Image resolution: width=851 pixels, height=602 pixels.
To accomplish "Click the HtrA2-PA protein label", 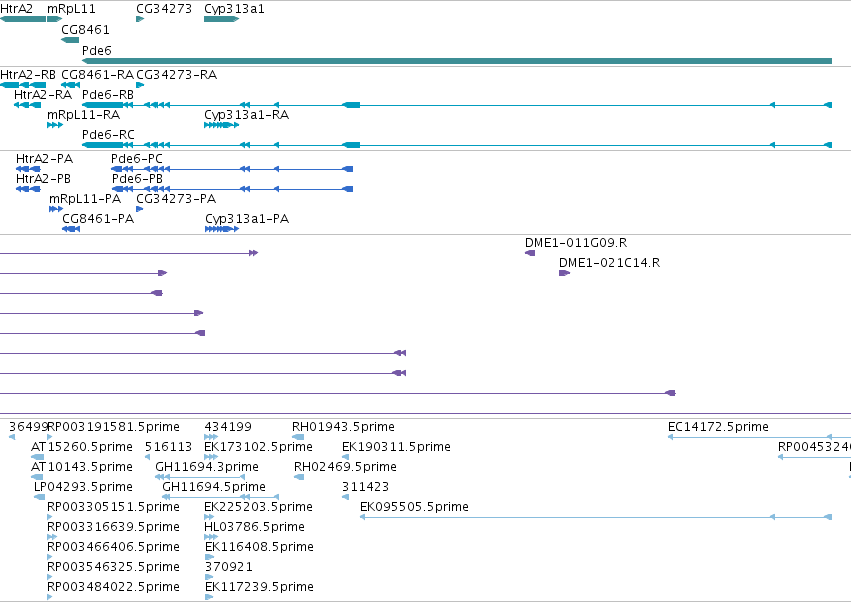I will point(45,159).
